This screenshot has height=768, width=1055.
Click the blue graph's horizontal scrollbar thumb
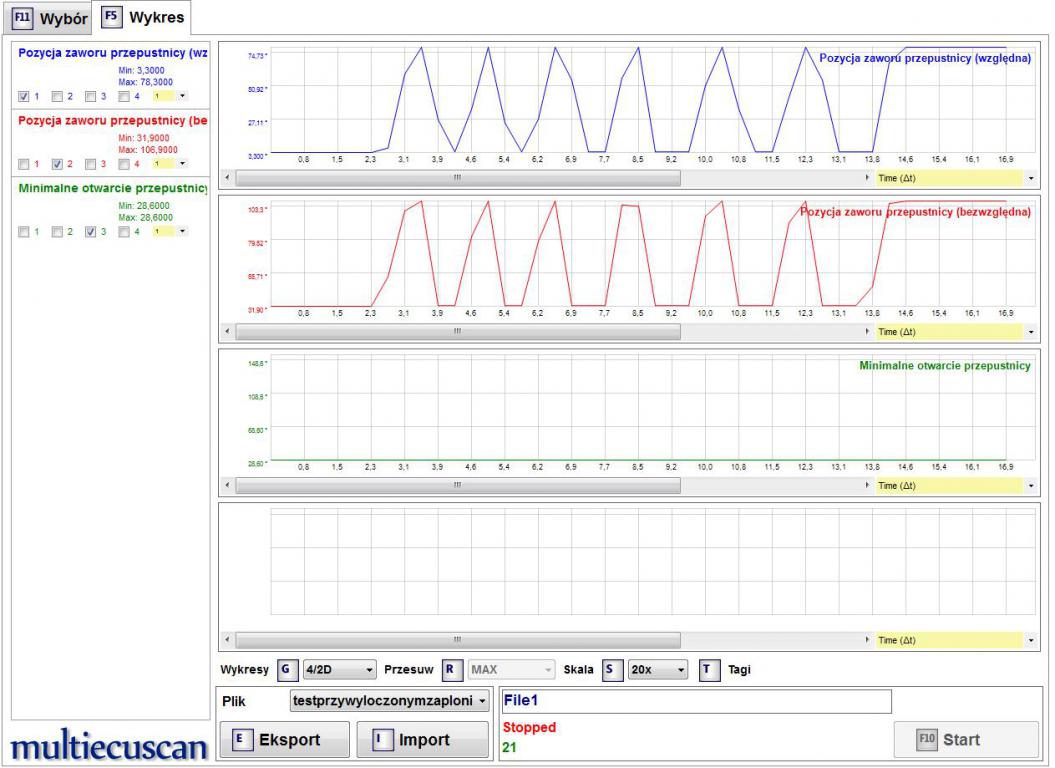point(457,177)
